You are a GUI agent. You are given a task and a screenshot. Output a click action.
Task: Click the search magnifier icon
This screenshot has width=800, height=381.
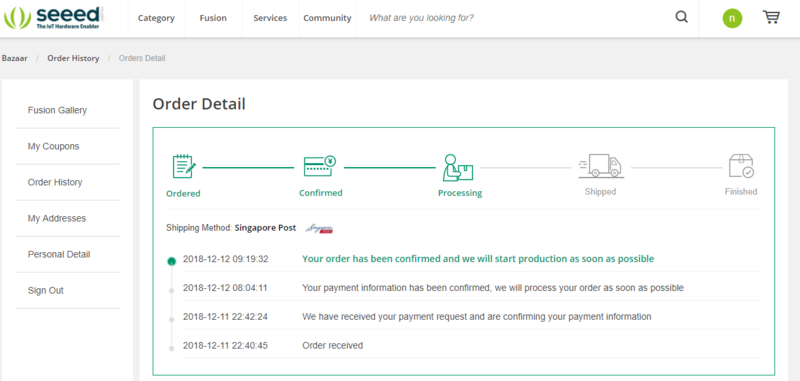coord(682,17)
